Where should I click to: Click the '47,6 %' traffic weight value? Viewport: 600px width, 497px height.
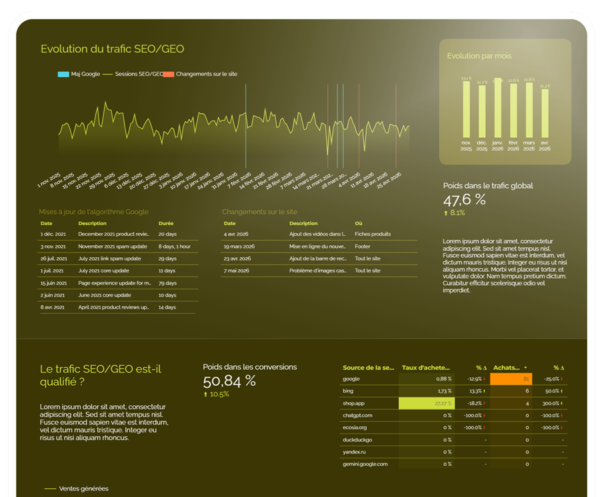[465, 200]
